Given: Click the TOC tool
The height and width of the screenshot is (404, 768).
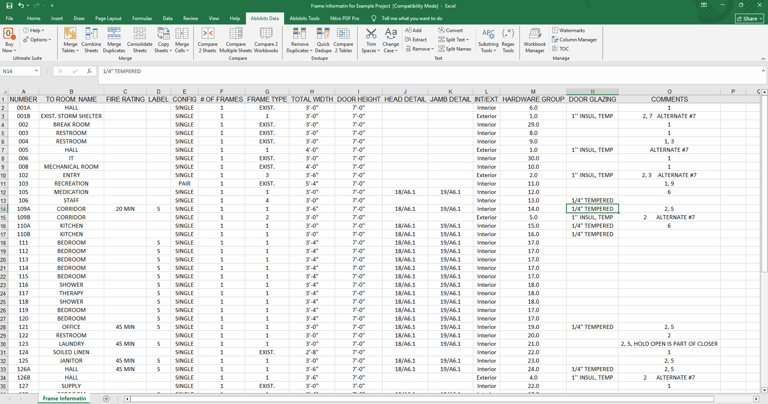Looking at the screenshot, I should point(560,49).
